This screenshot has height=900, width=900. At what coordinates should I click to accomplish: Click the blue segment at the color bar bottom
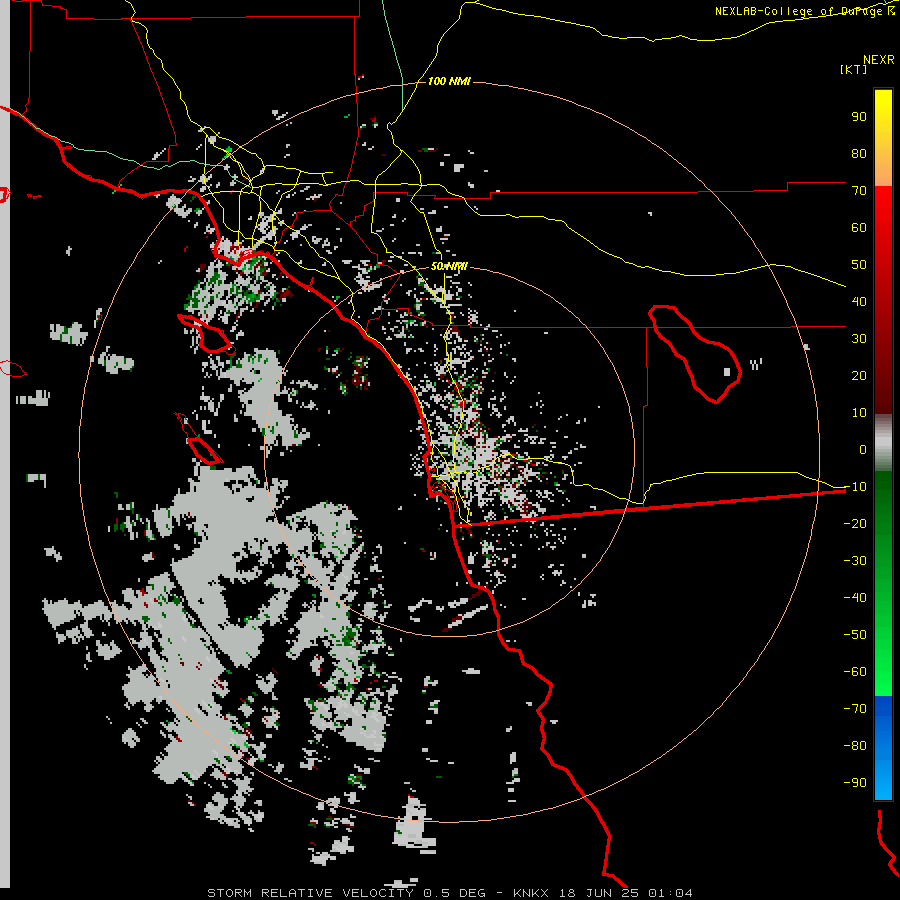coord(883,747)
